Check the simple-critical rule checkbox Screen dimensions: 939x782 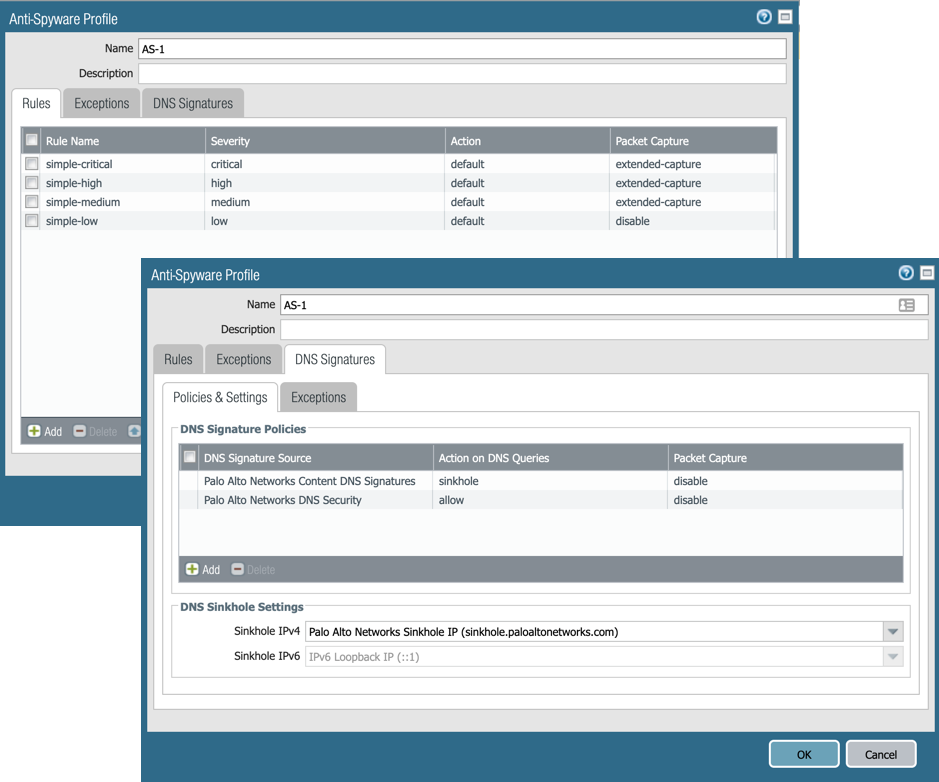[32, 164]
